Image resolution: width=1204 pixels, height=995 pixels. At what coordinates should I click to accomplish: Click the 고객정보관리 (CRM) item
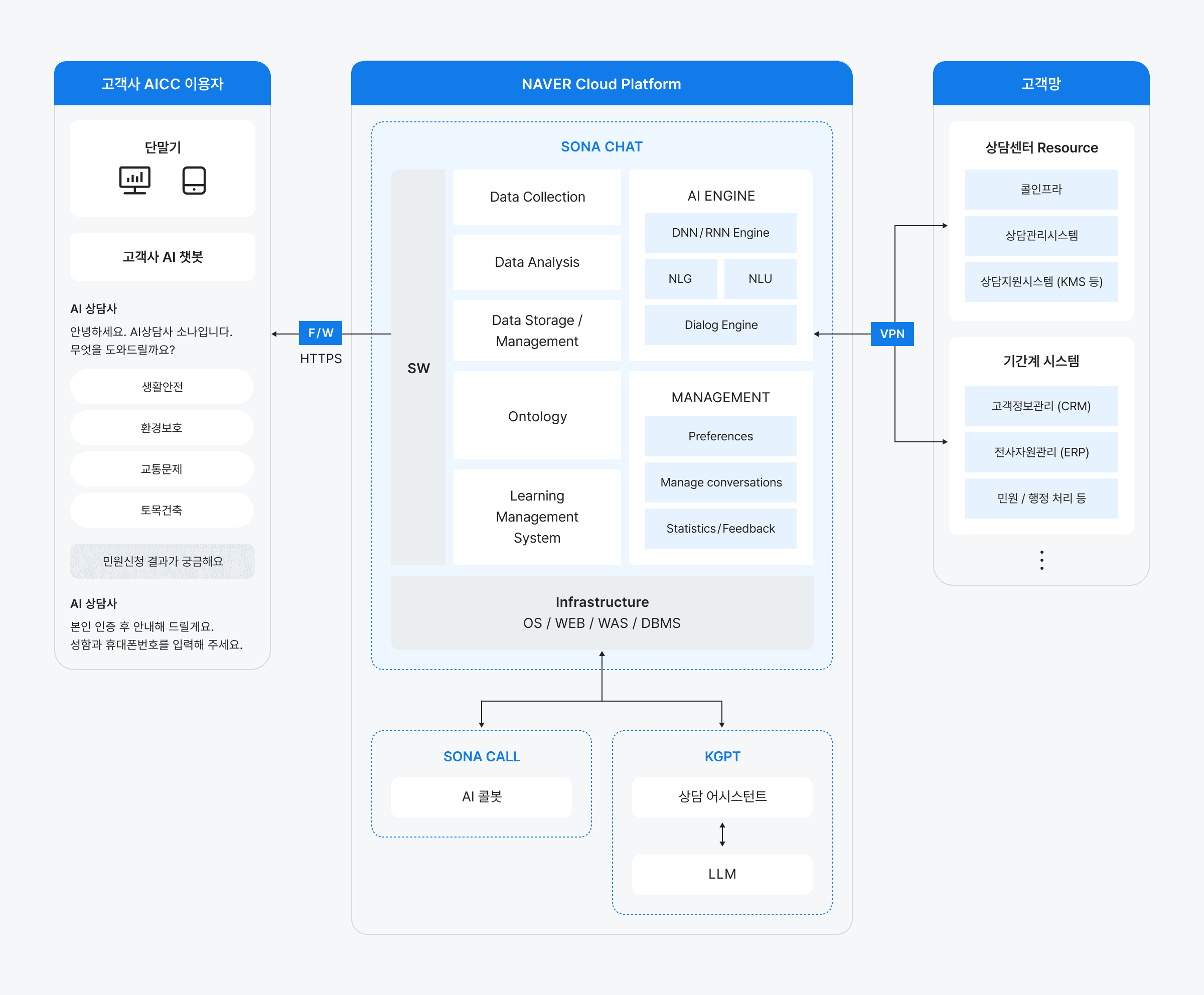point(1040,406)
